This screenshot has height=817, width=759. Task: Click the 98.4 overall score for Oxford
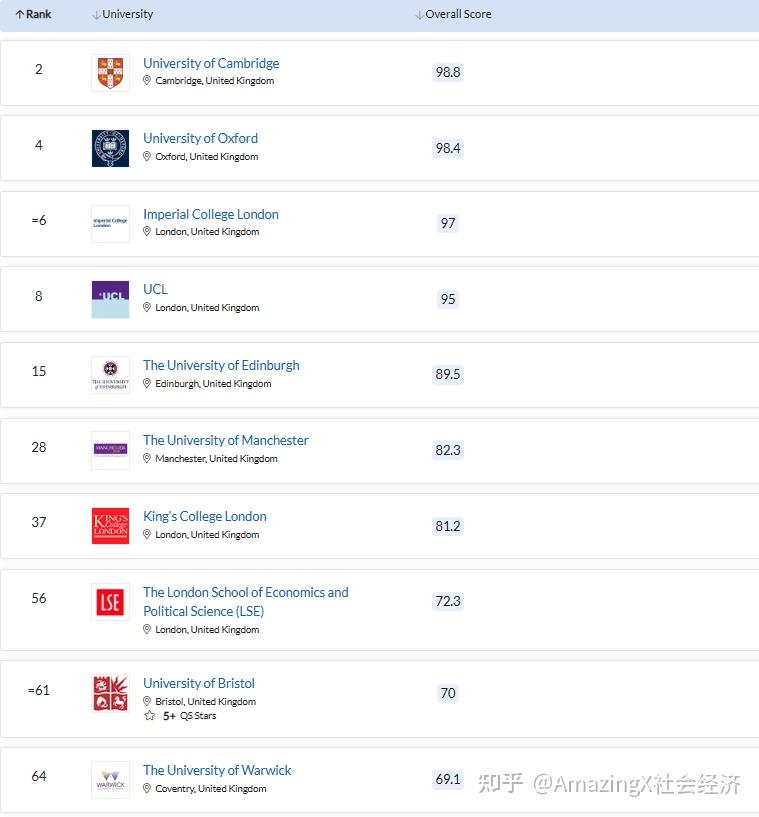448,148
